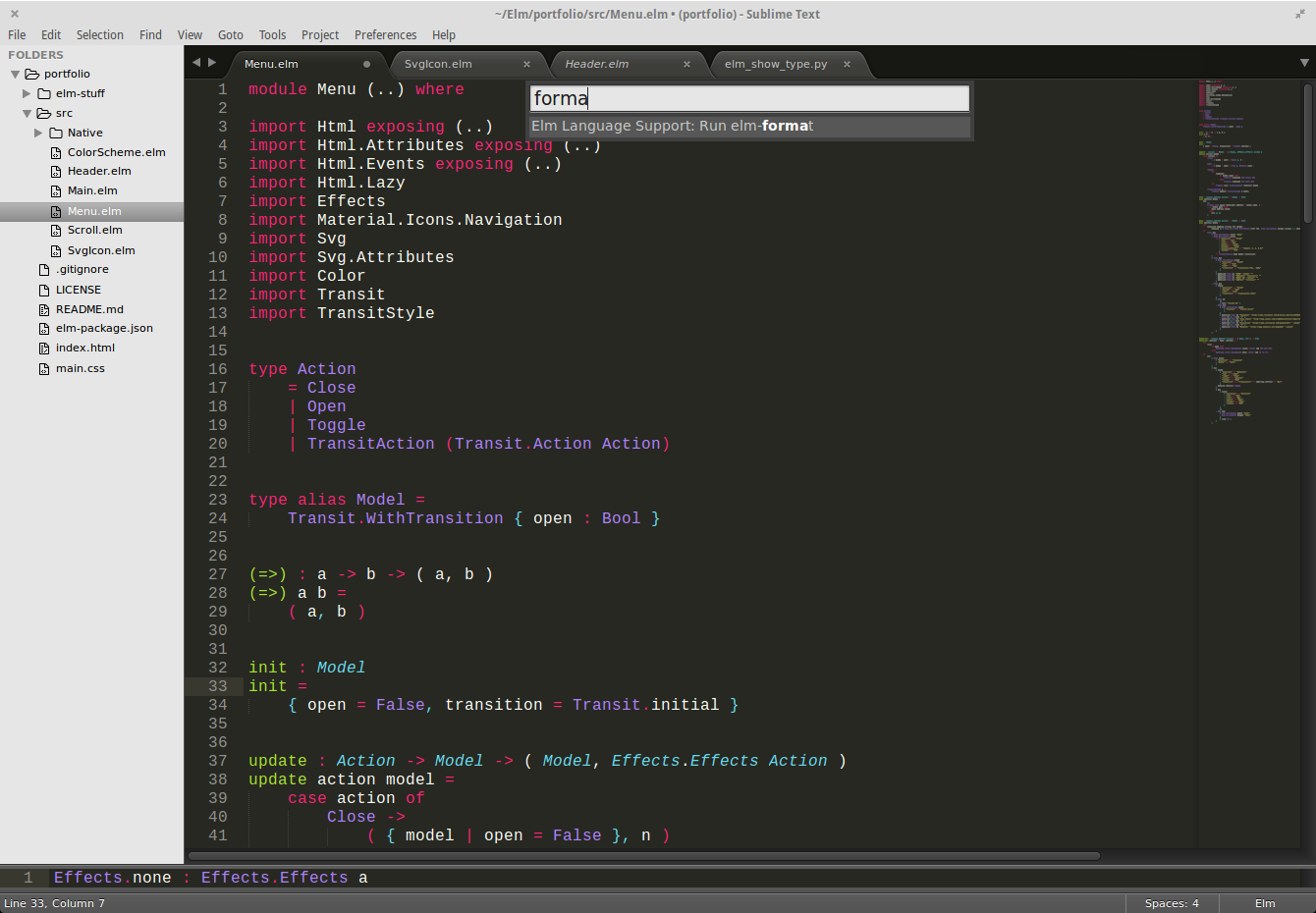The width and height of the screenshot is (1316, 913).
Task: Select Run elm-format command palette result
Action: (x=749, y=126)
